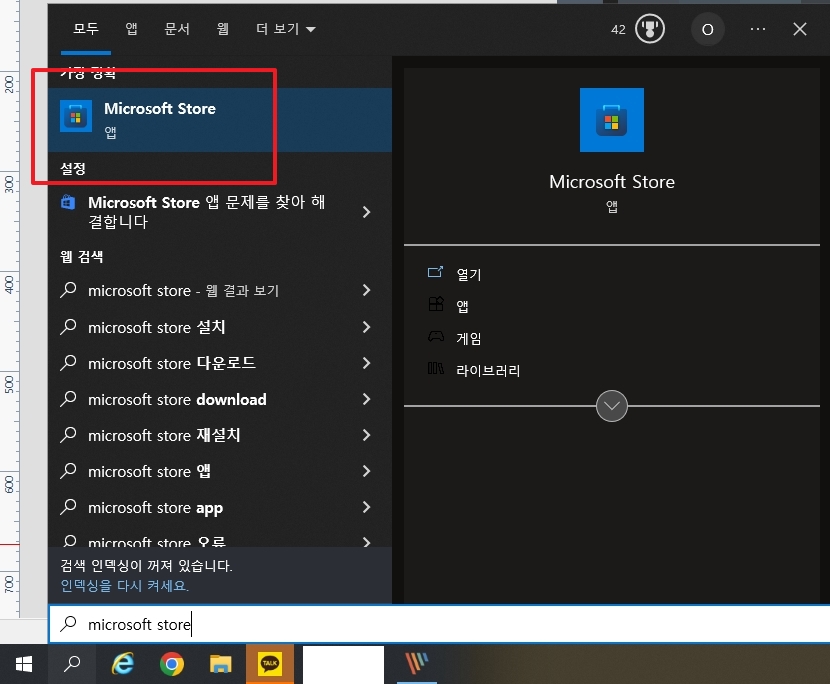Click the rewards points count 42
The height and width of the screenshot is (684, 830).
618,30
